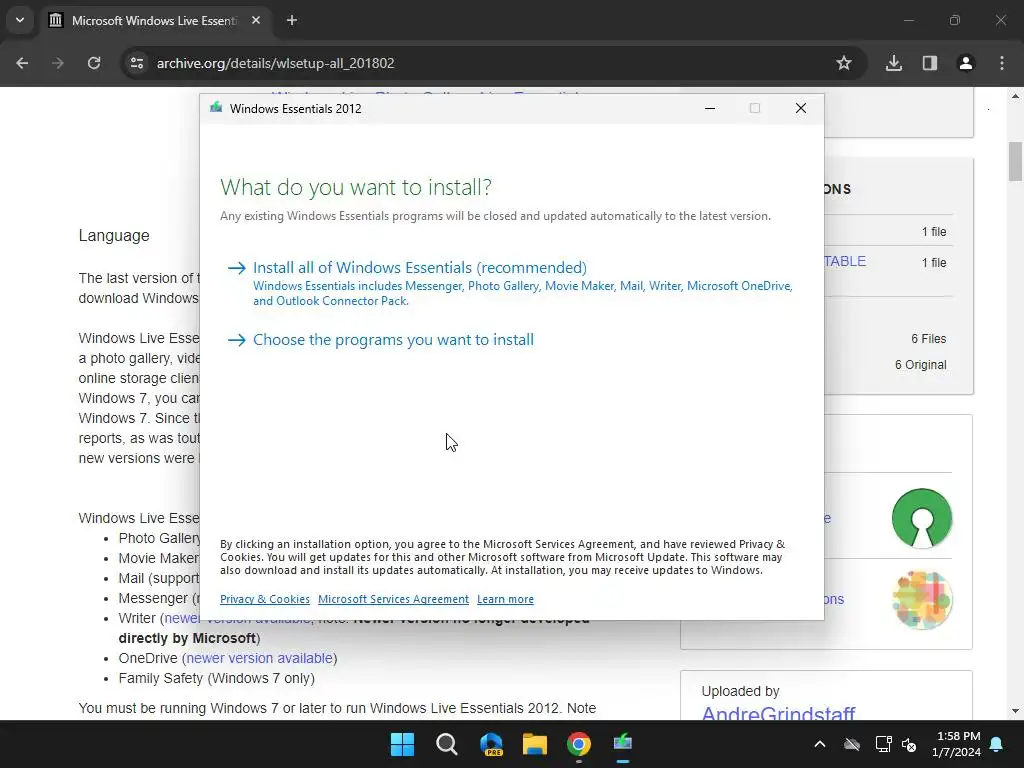Click the green keyhole open-source collection thumbnail
1024x768 pixels.
coord(921,519)
